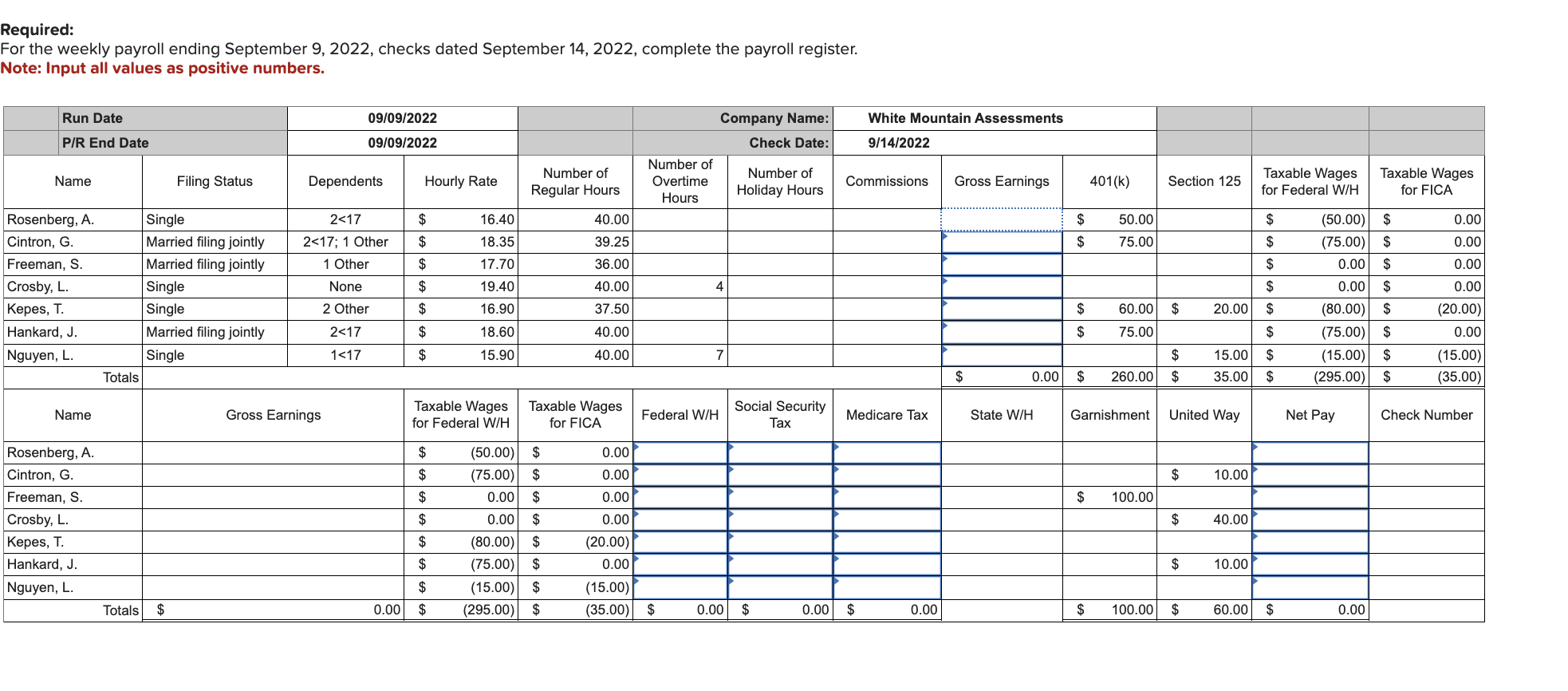Select Rosenberg's Gross Earnings input cell
Screen dimensions: 1568x691
click(x=1002, y=219)
